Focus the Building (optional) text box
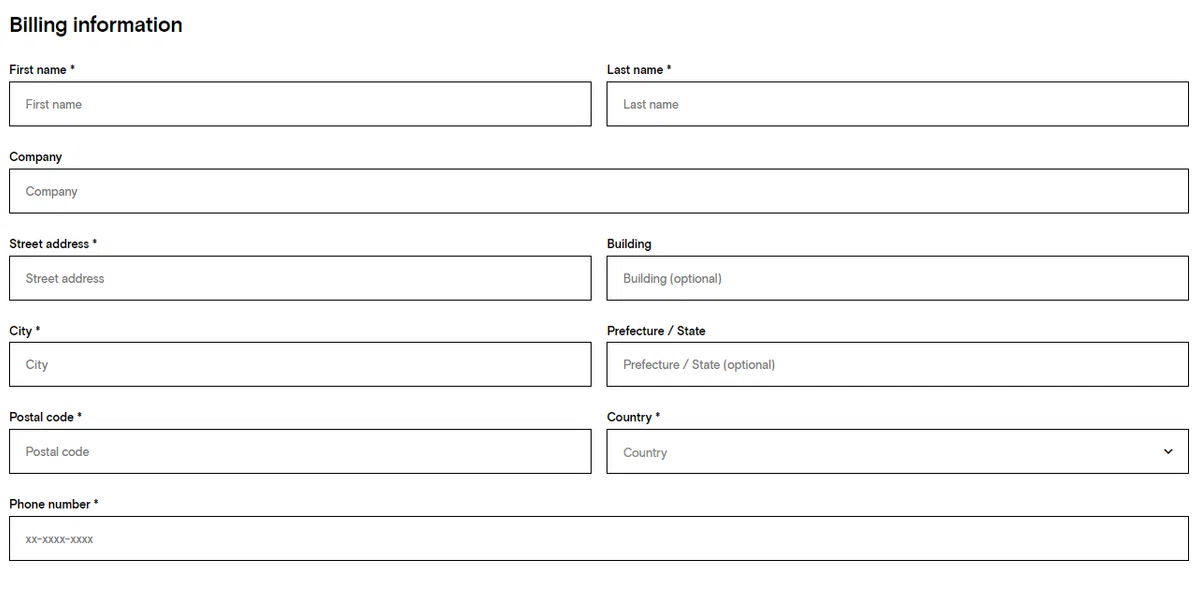The image size is (1200, 589). click(898, 278)
